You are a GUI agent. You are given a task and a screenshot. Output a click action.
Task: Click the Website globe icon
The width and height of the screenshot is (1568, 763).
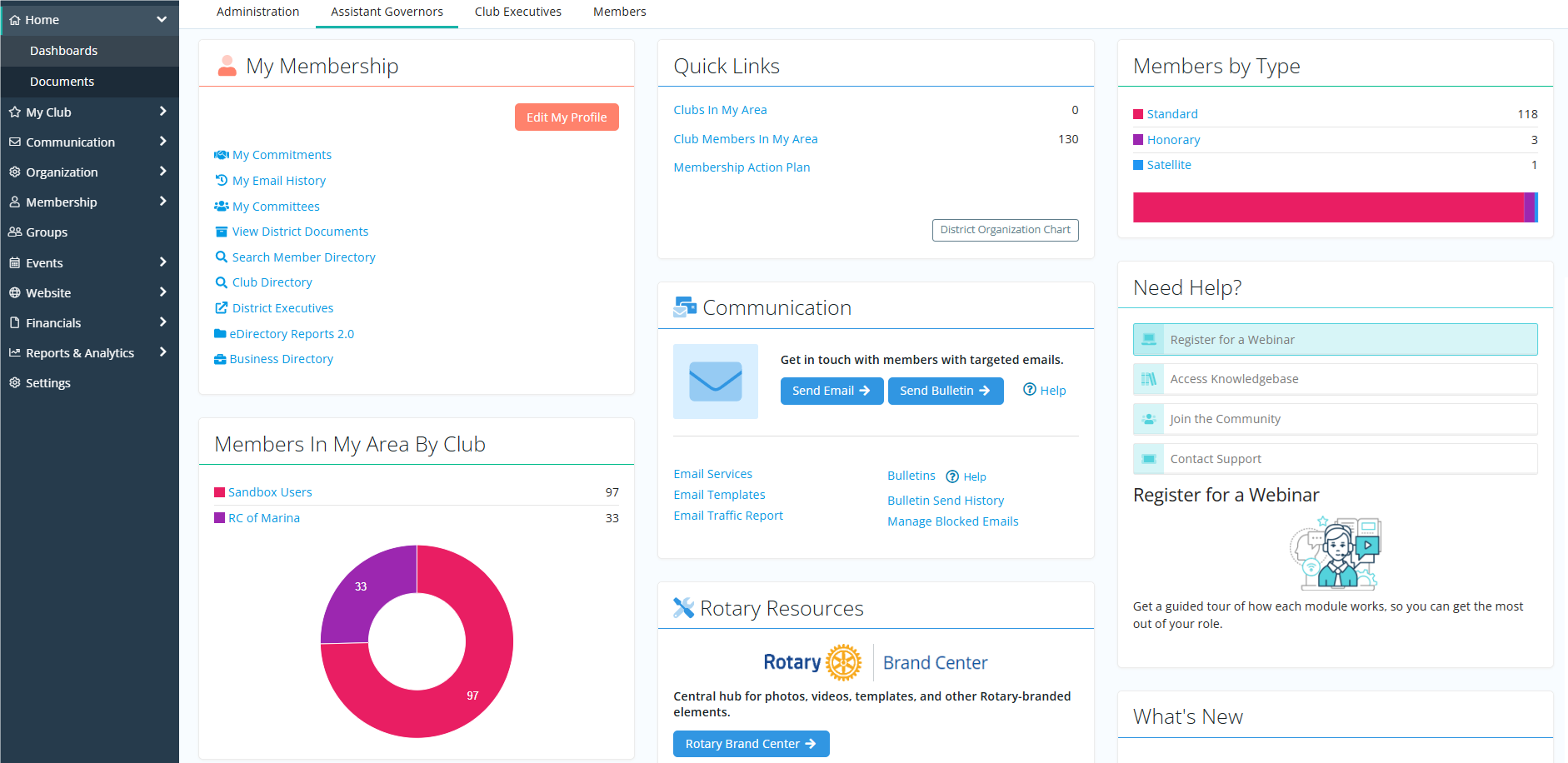[15, 293]
